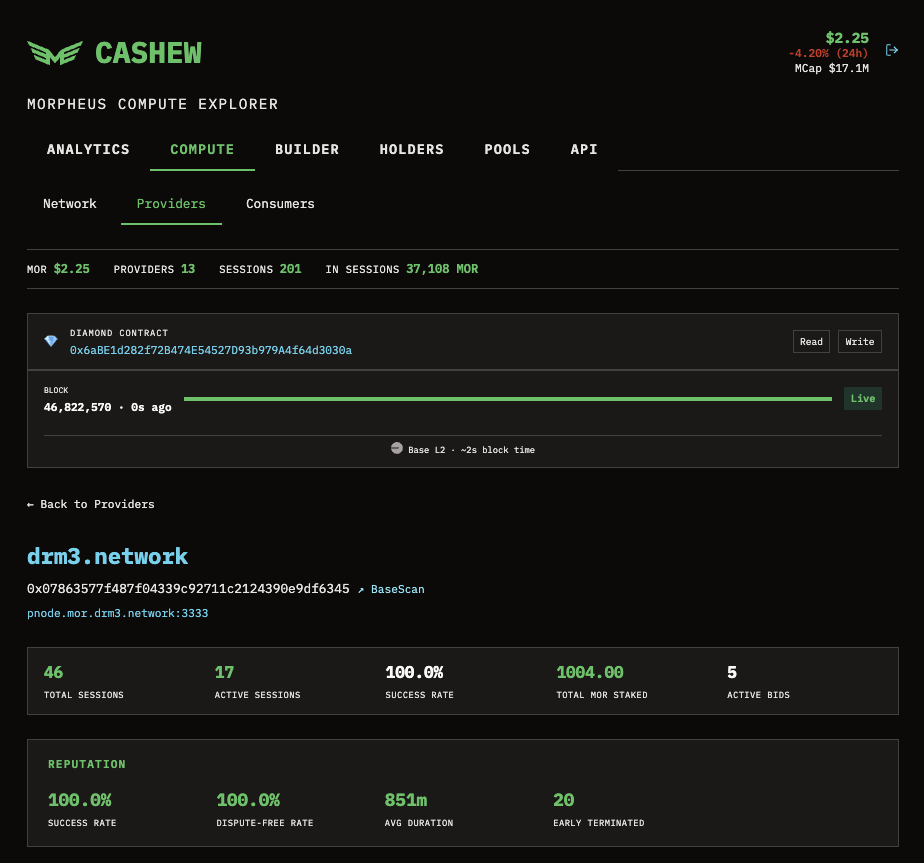Click the REPUTATION section heading
The image size is (924, 863).
point(87,764)
